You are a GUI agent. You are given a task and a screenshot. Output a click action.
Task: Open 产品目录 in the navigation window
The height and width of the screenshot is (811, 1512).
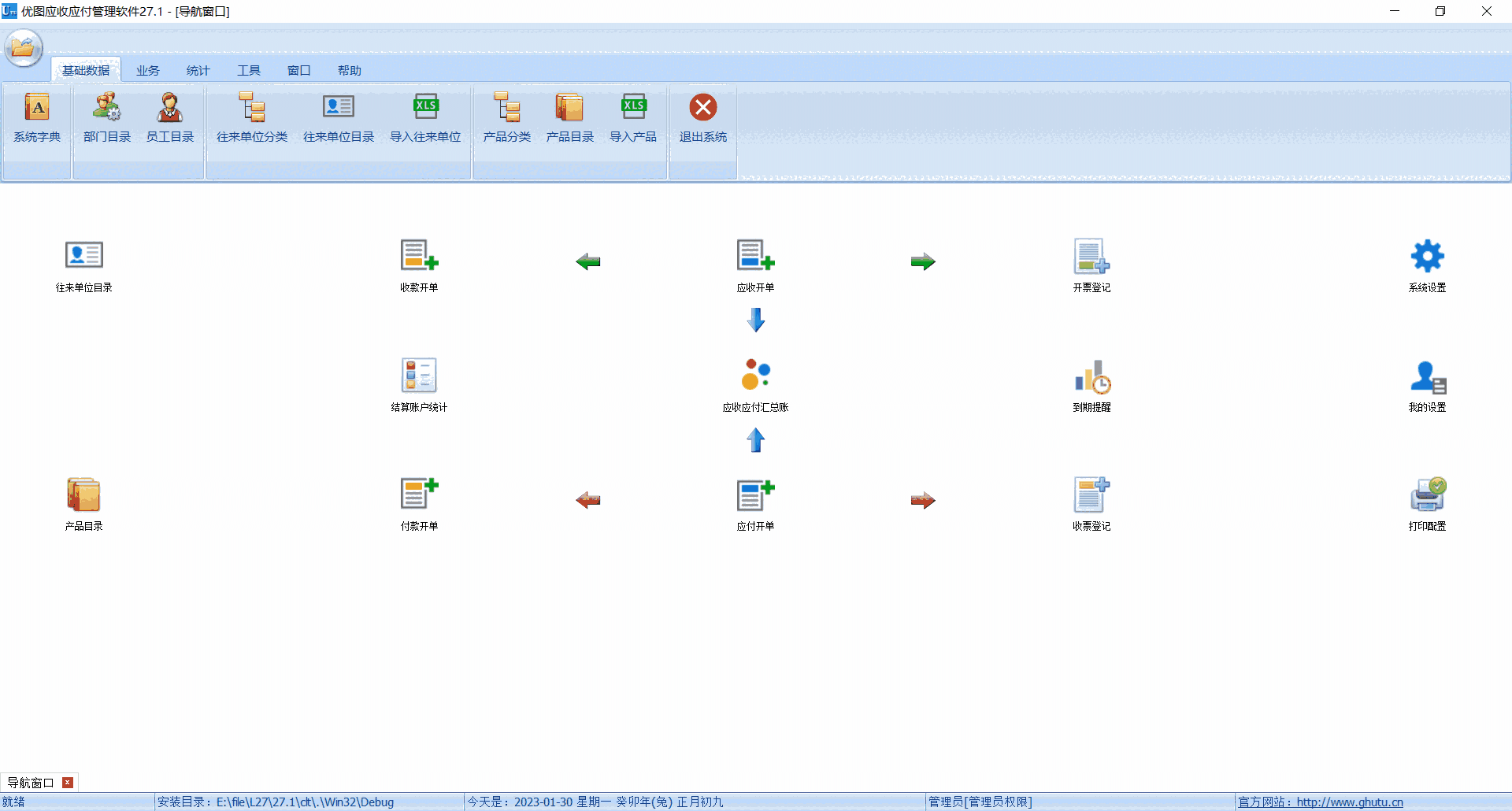pyautogui.click(x=84, y=505)
